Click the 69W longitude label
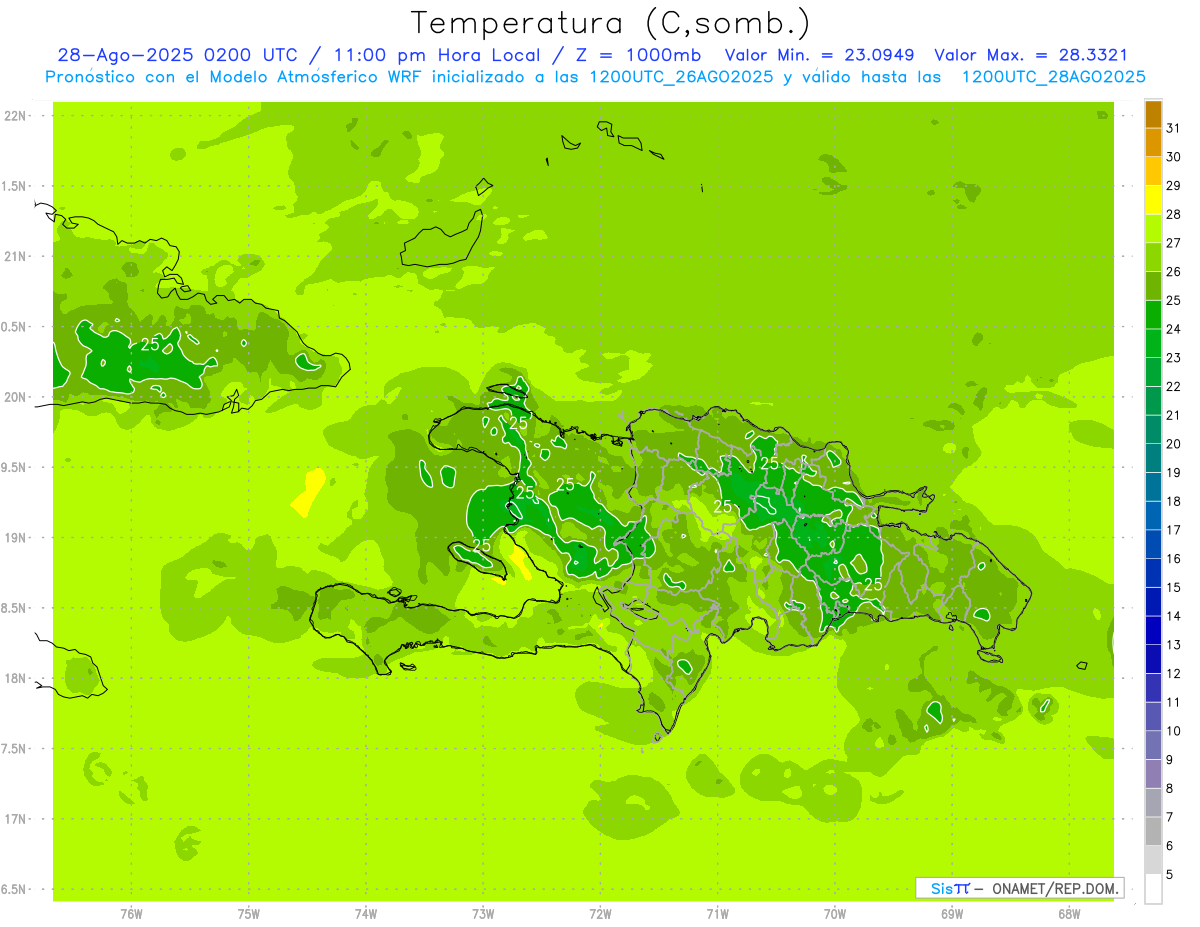The width and height of the screenshot is (1200, 927). pos(952,913)
